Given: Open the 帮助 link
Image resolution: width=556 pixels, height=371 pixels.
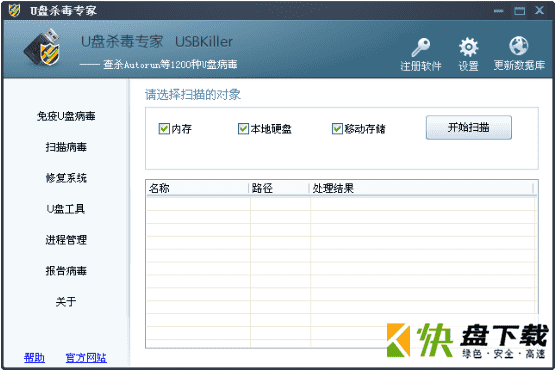Looking at the screenshot, I should (34, 358).
